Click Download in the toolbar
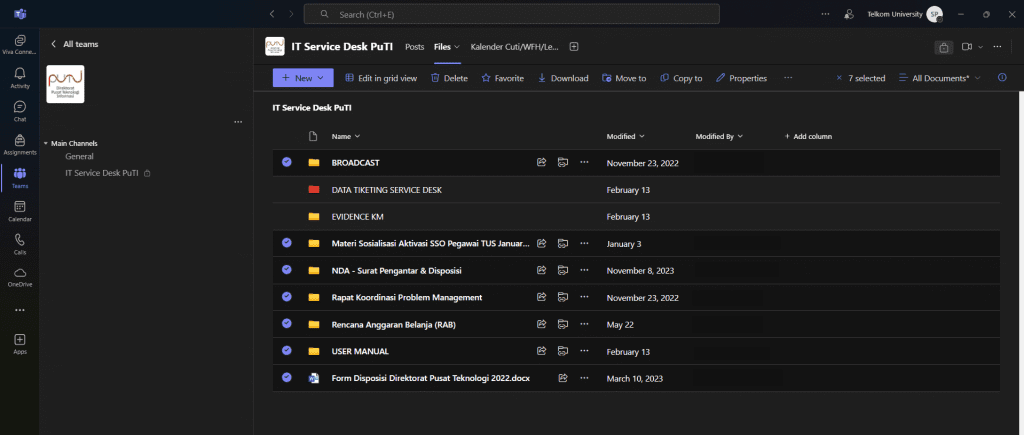The image size is (1024, 435). [563, 78]
